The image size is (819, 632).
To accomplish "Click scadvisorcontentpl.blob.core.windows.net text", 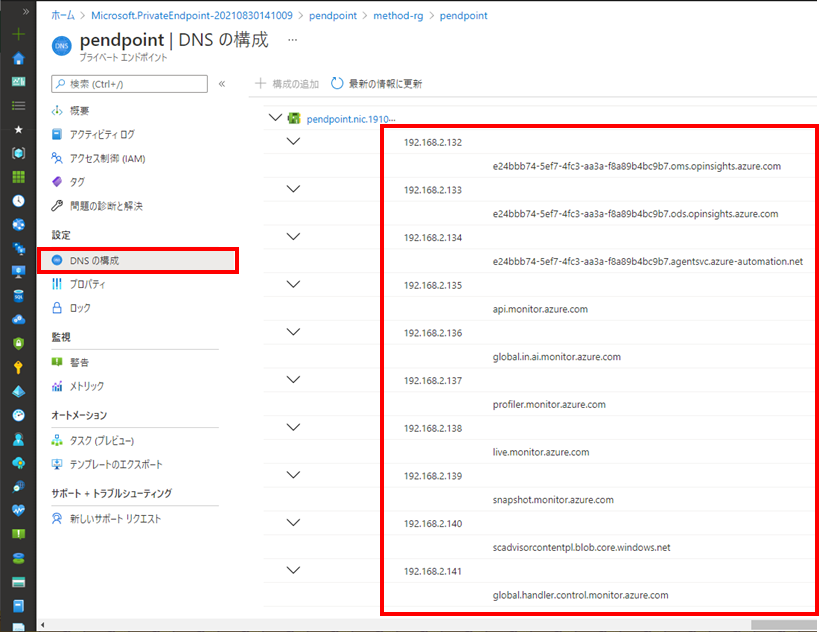I will pos(581,547).
